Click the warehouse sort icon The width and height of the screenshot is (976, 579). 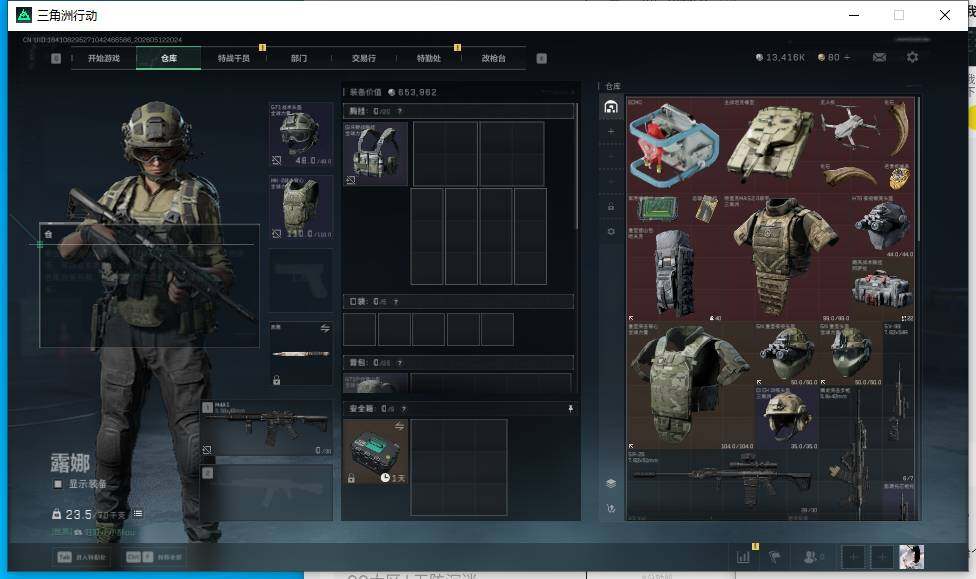611,509
